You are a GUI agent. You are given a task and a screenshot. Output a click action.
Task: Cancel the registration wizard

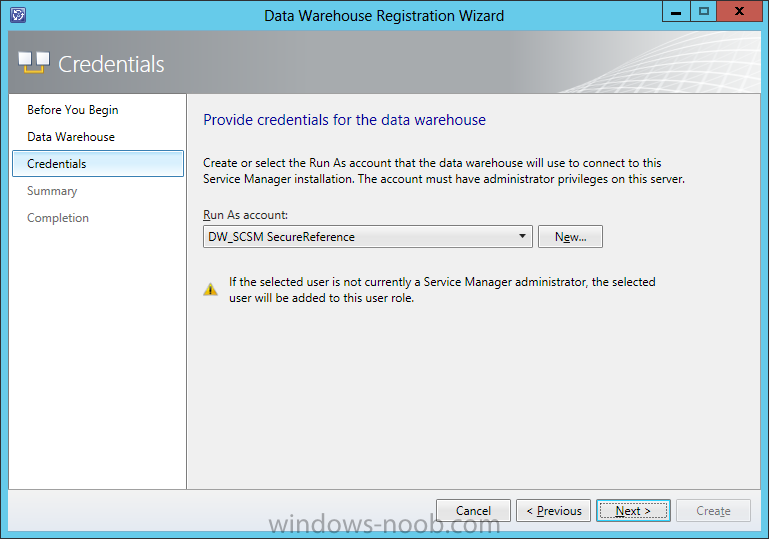[473, 511]
